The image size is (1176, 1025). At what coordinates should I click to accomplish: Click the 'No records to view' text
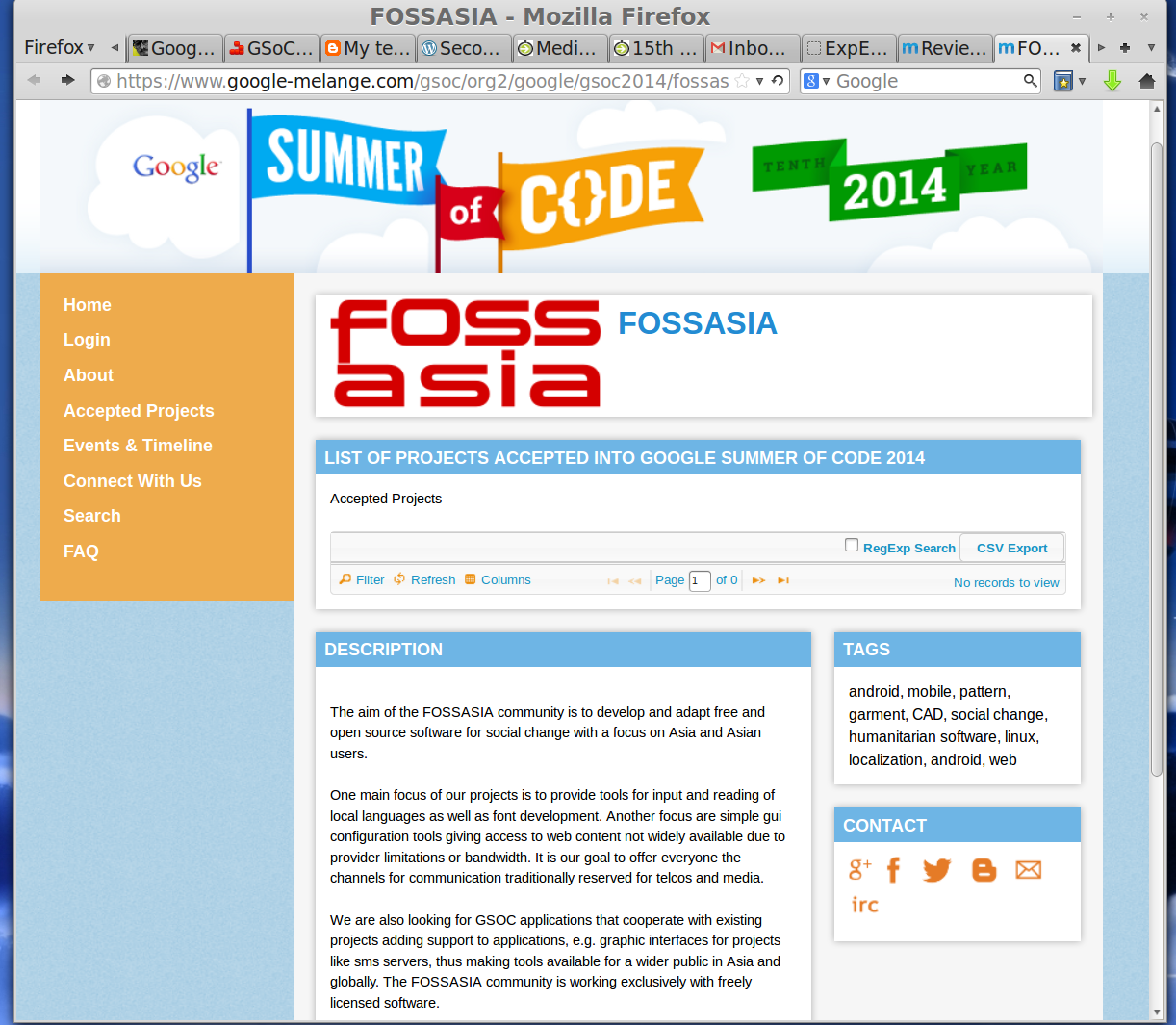click(1006, 582)
